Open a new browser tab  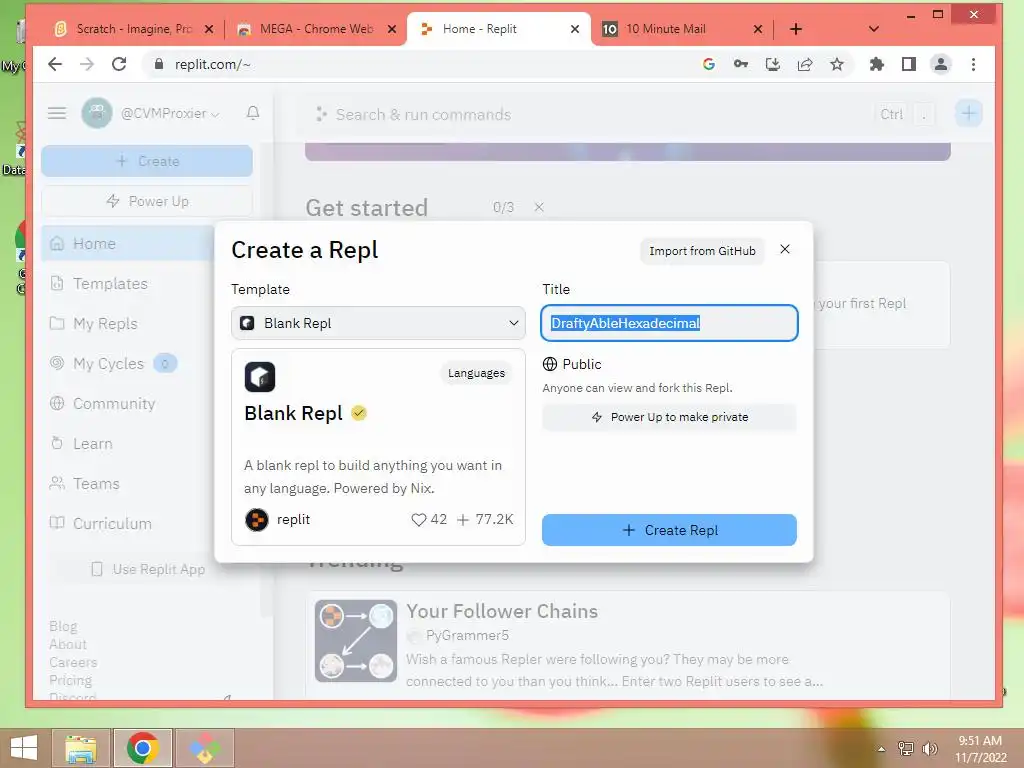tap(795, 29)
